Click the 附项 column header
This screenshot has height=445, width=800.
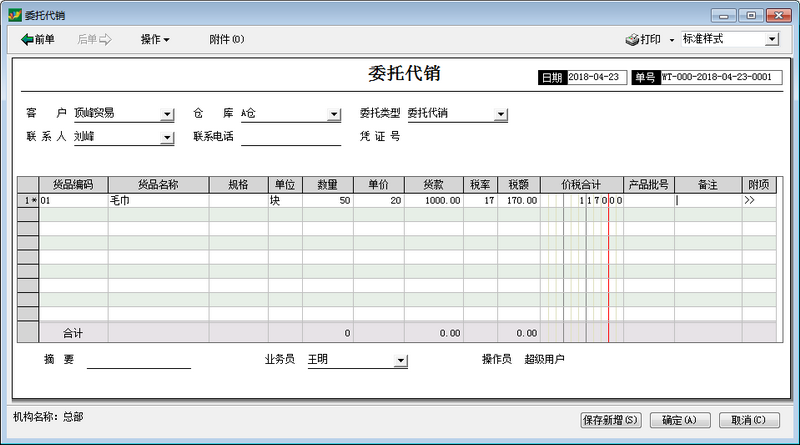(x=759, y=185)
